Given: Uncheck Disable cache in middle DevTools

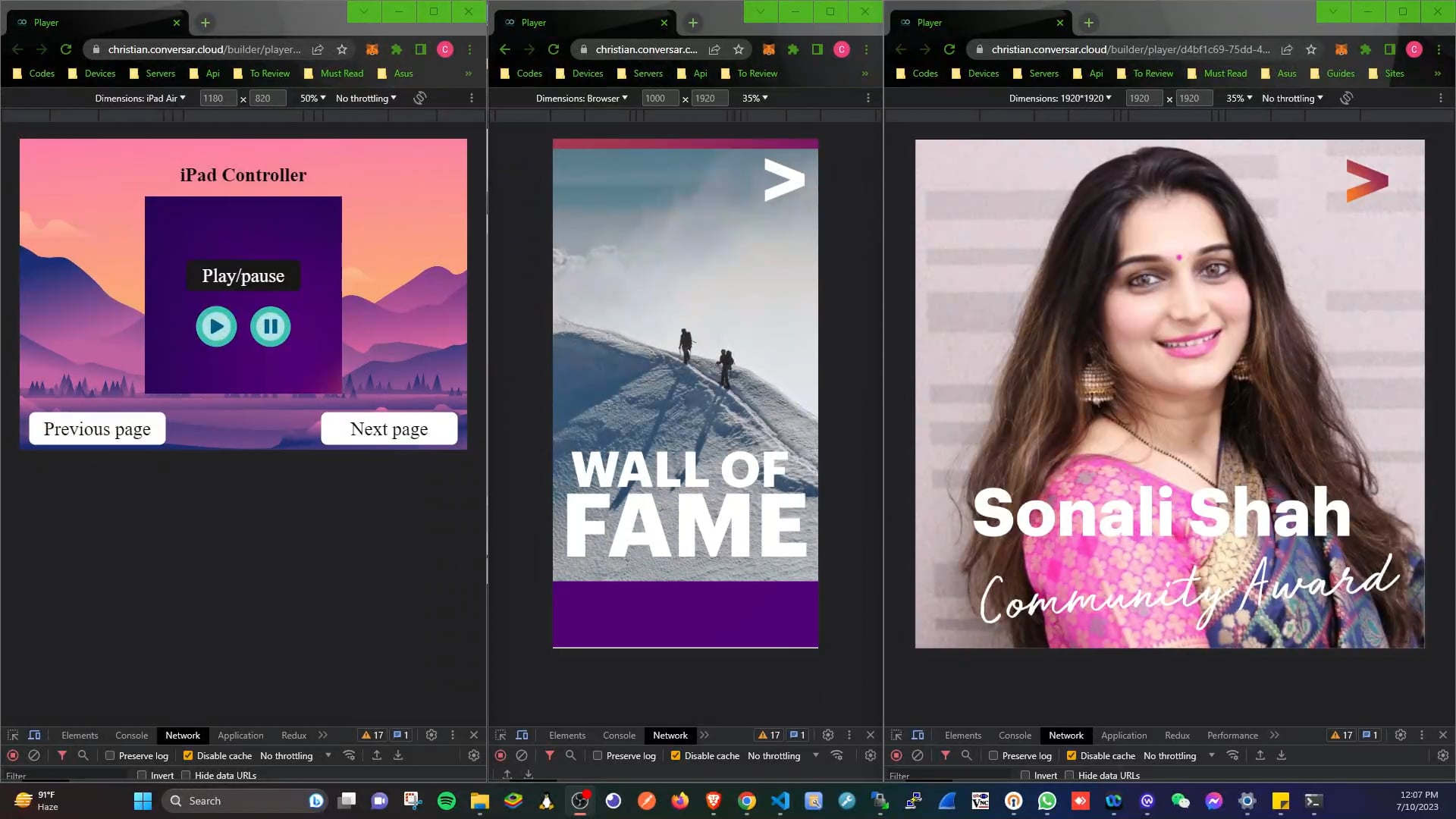Looking at the screenshot, I should (675, 755).
